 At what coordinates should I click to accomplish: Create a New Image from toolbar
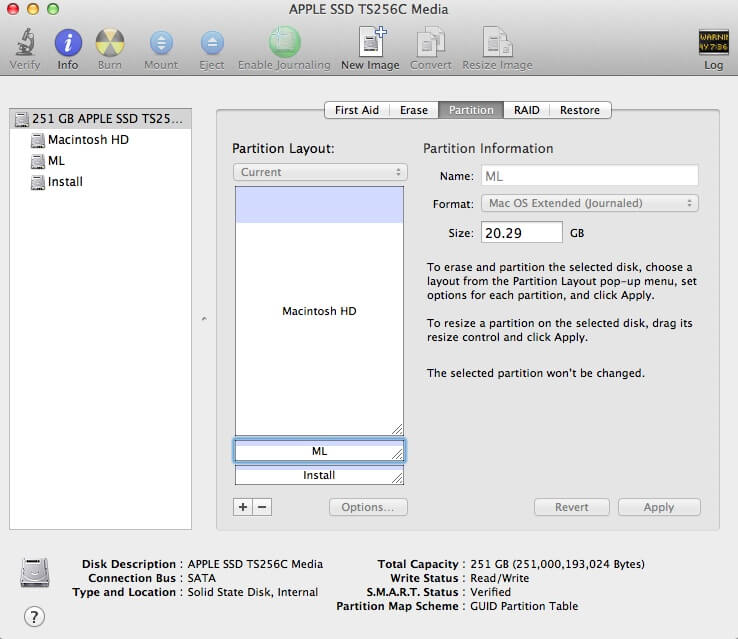pos(372,41)
